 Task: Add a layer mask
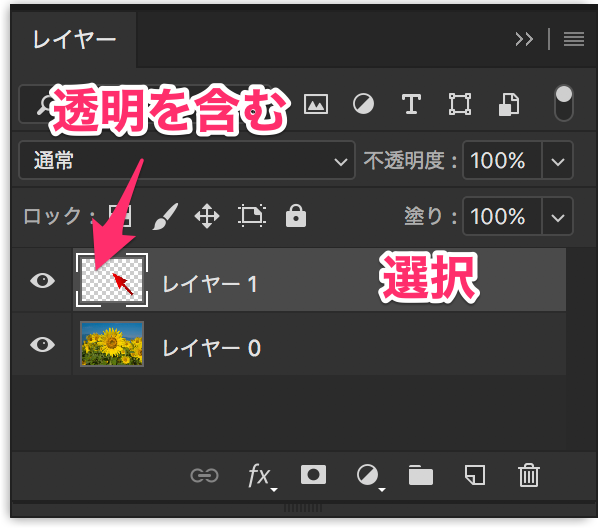313,475
